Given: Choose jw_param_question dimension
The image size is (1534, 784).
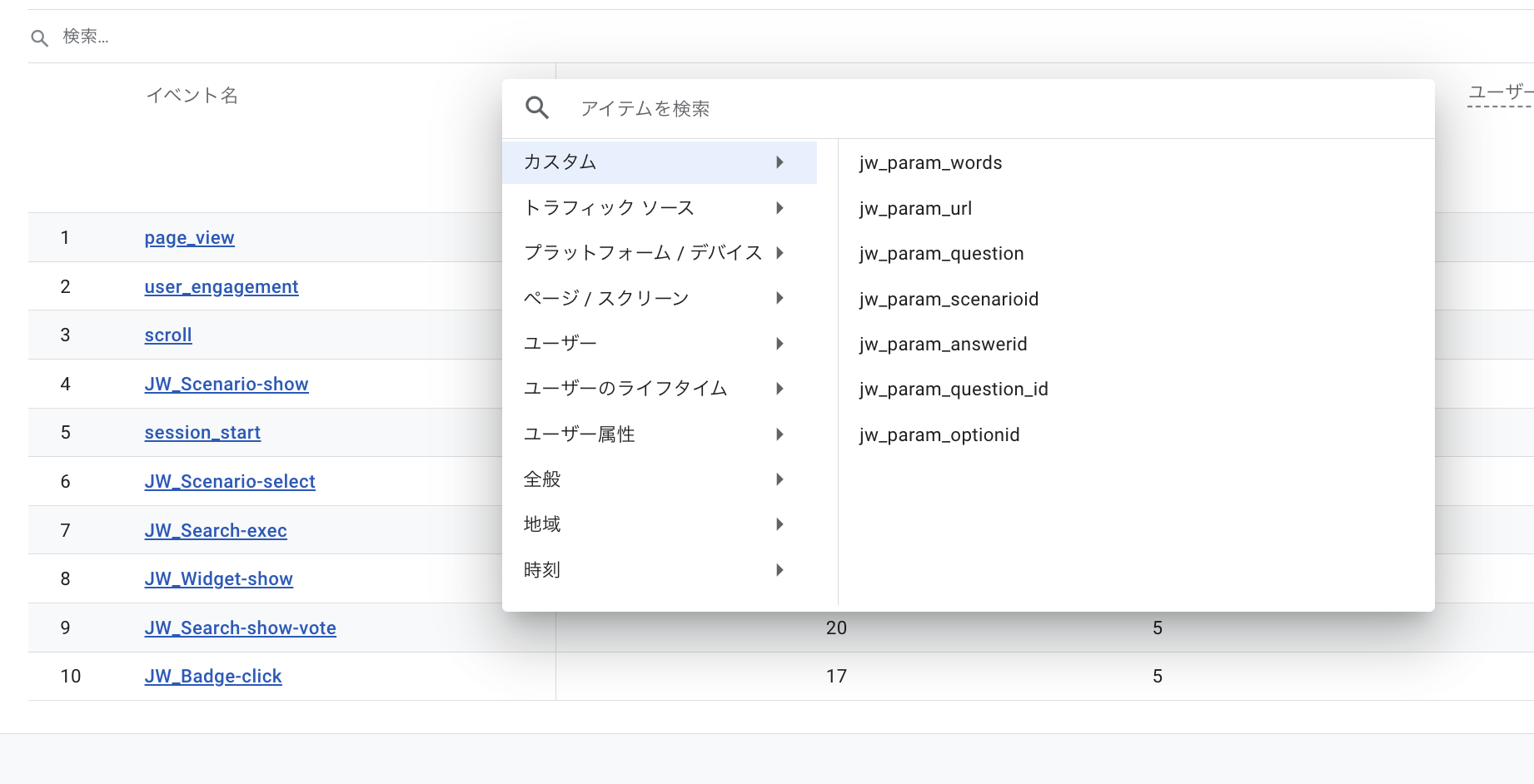Looking at the screenshot, I should point(941,254).
